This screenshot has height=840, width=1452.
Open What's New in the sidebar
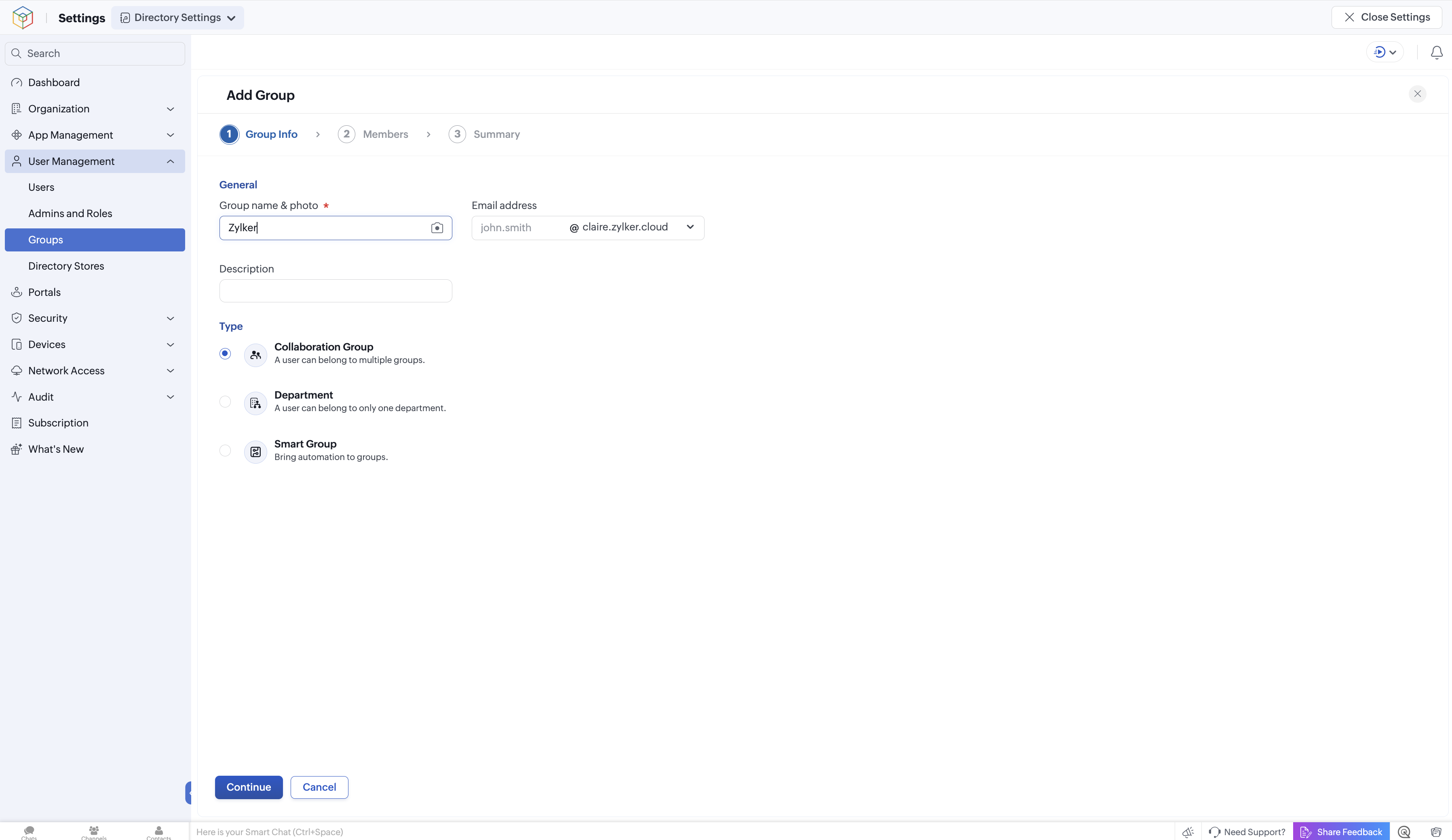coord(95,450)
